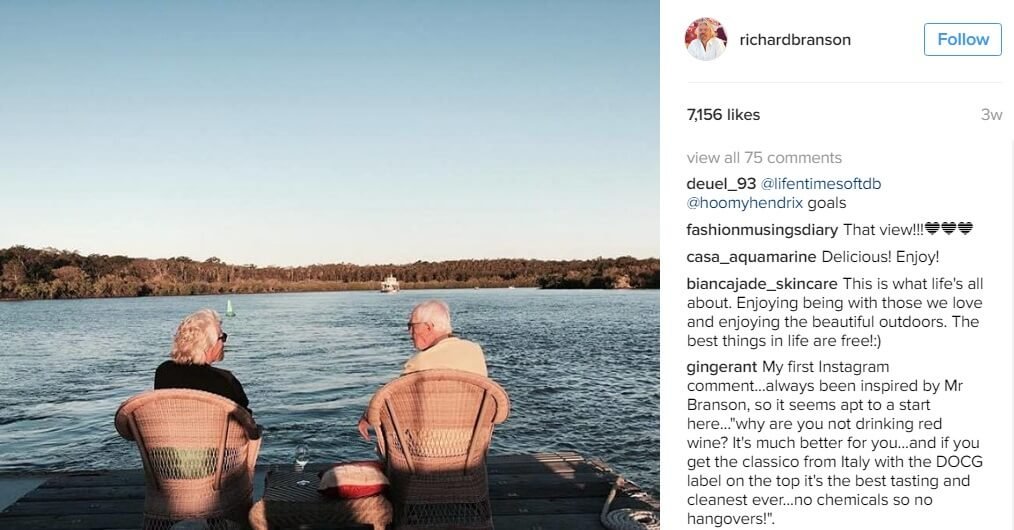Click the left wicker chair
1014x530 pixels.
(x=189, y=456)
